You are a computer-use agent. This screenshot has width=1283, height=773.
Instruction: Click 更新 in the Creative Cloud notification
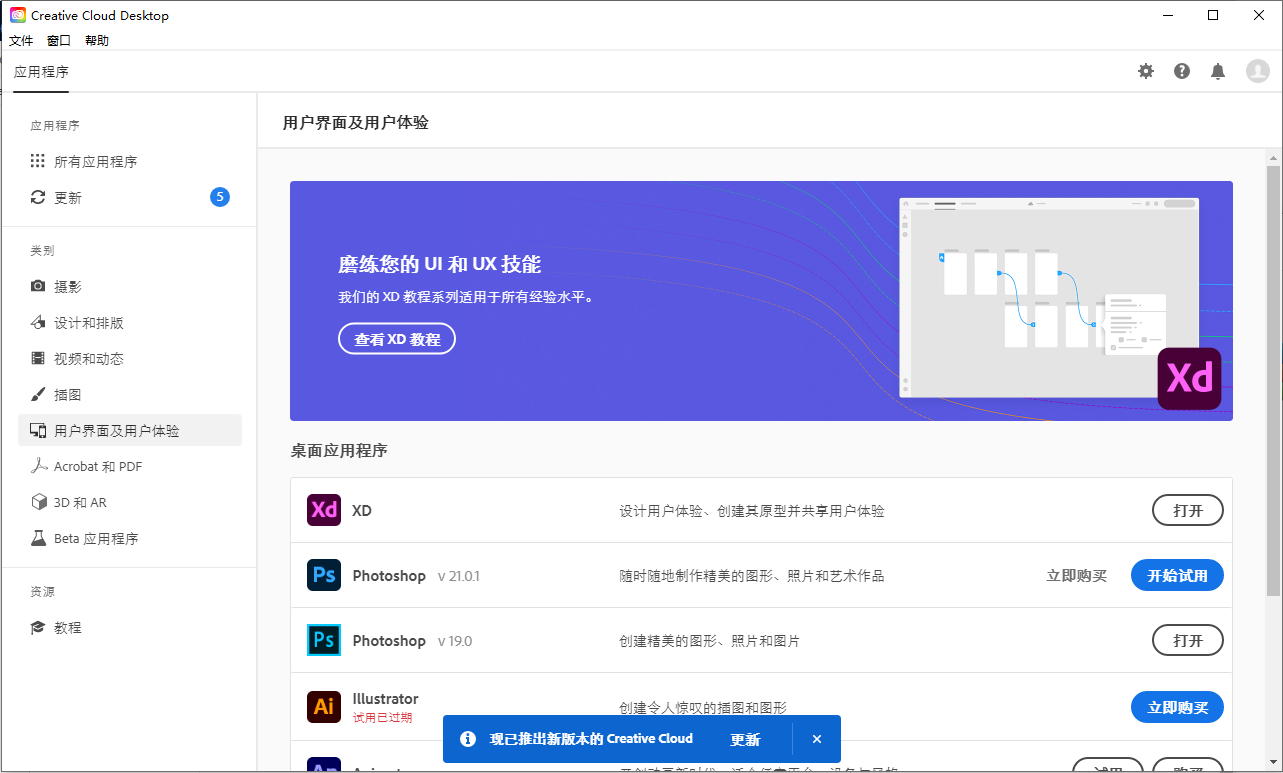click(745, 739)
